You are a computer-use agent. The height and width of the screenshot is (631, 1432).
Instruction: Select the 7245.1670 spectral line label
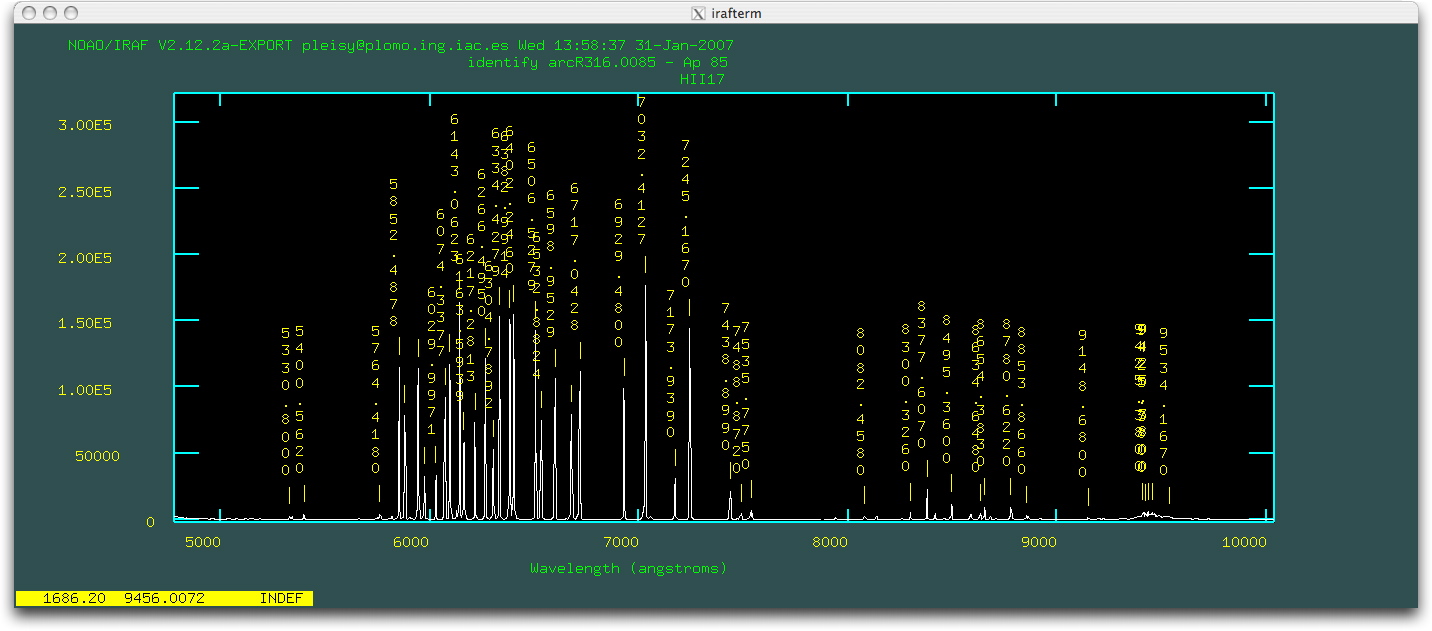(x=685, y=214)
